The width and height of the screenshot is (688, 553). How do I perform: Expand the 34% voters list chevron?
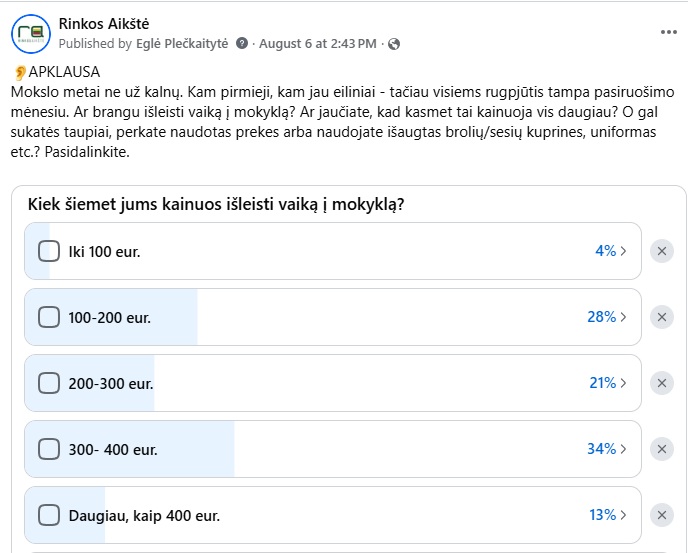pos(624,449)
